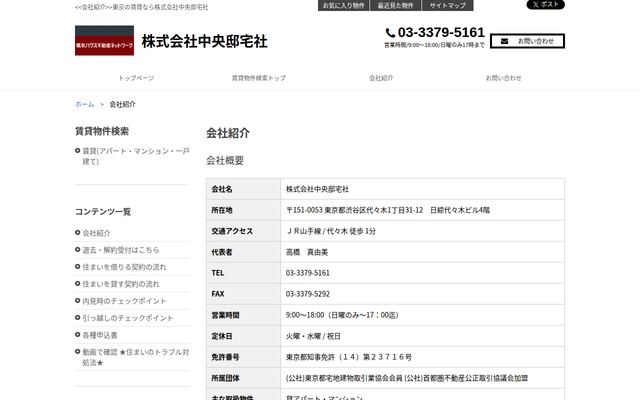Open 住まいを借りる契約の流れ sidebar link
Viewport: 640px width, 400px height.
[124, 267]
